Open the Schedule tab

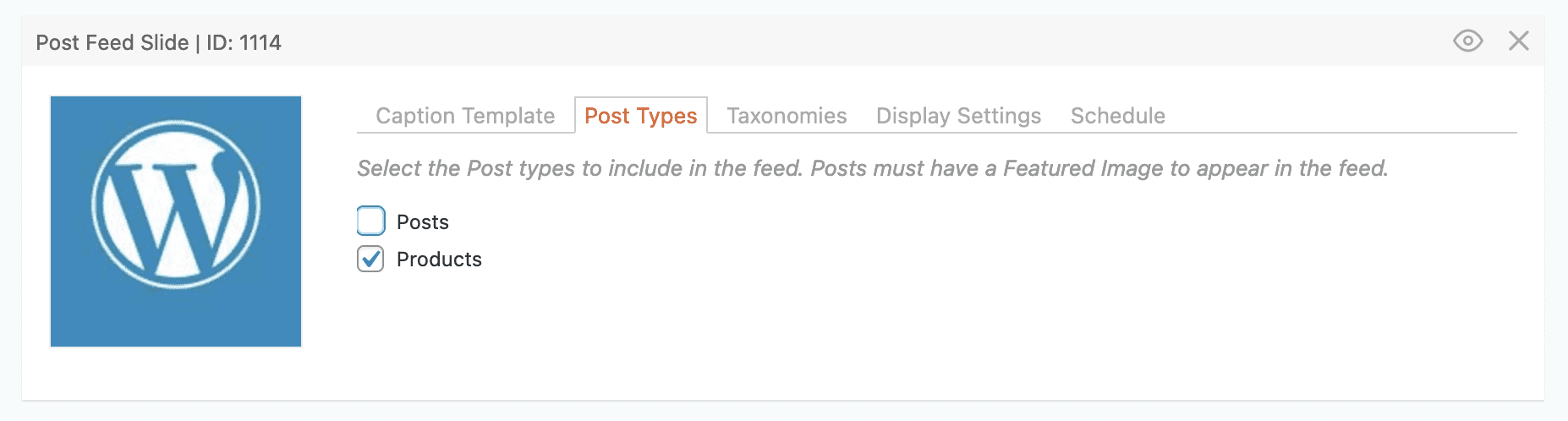coord(1117,116)
